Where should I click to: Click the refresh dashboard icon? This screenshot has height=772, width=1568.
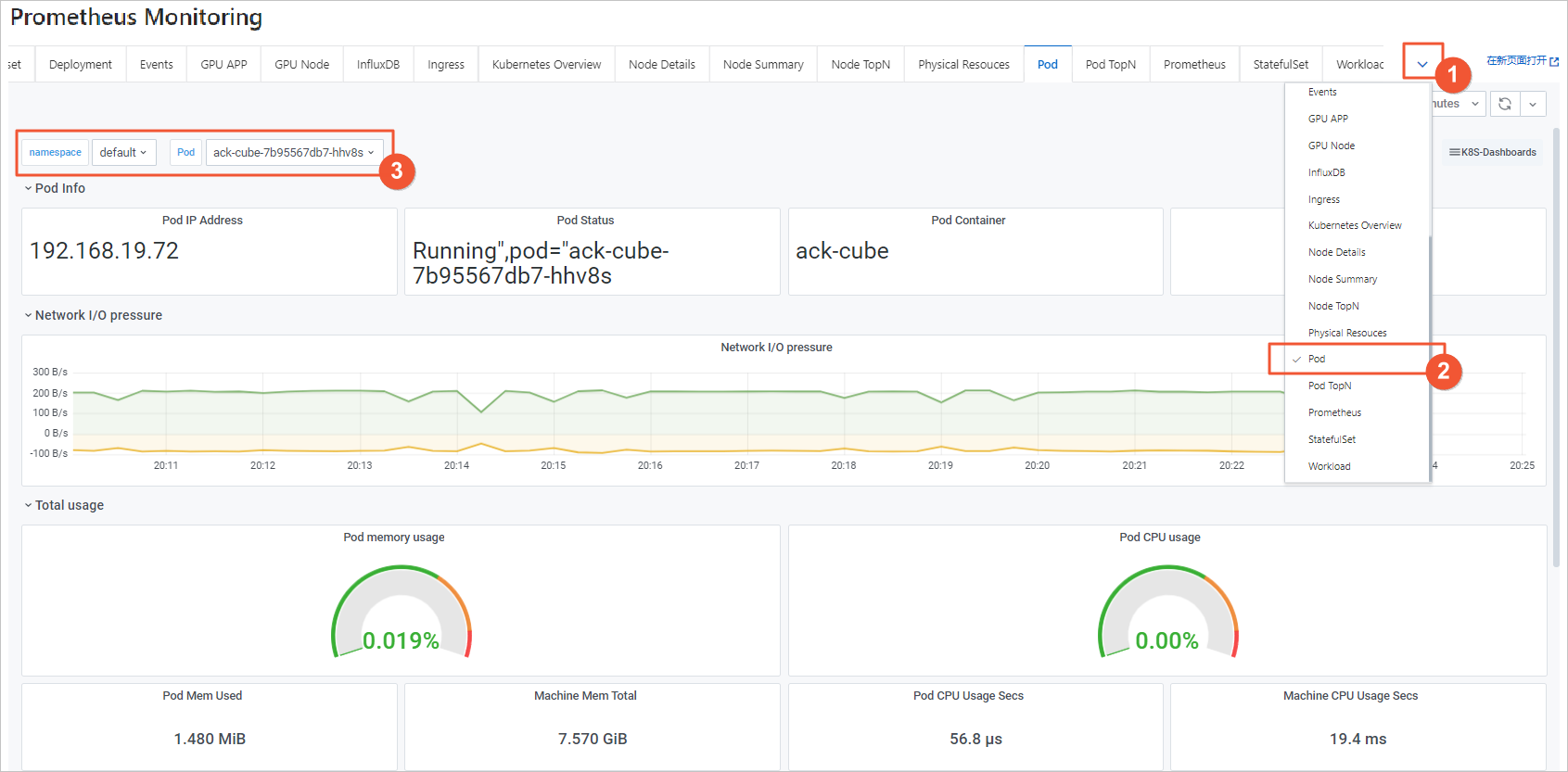click(1504, 104)
